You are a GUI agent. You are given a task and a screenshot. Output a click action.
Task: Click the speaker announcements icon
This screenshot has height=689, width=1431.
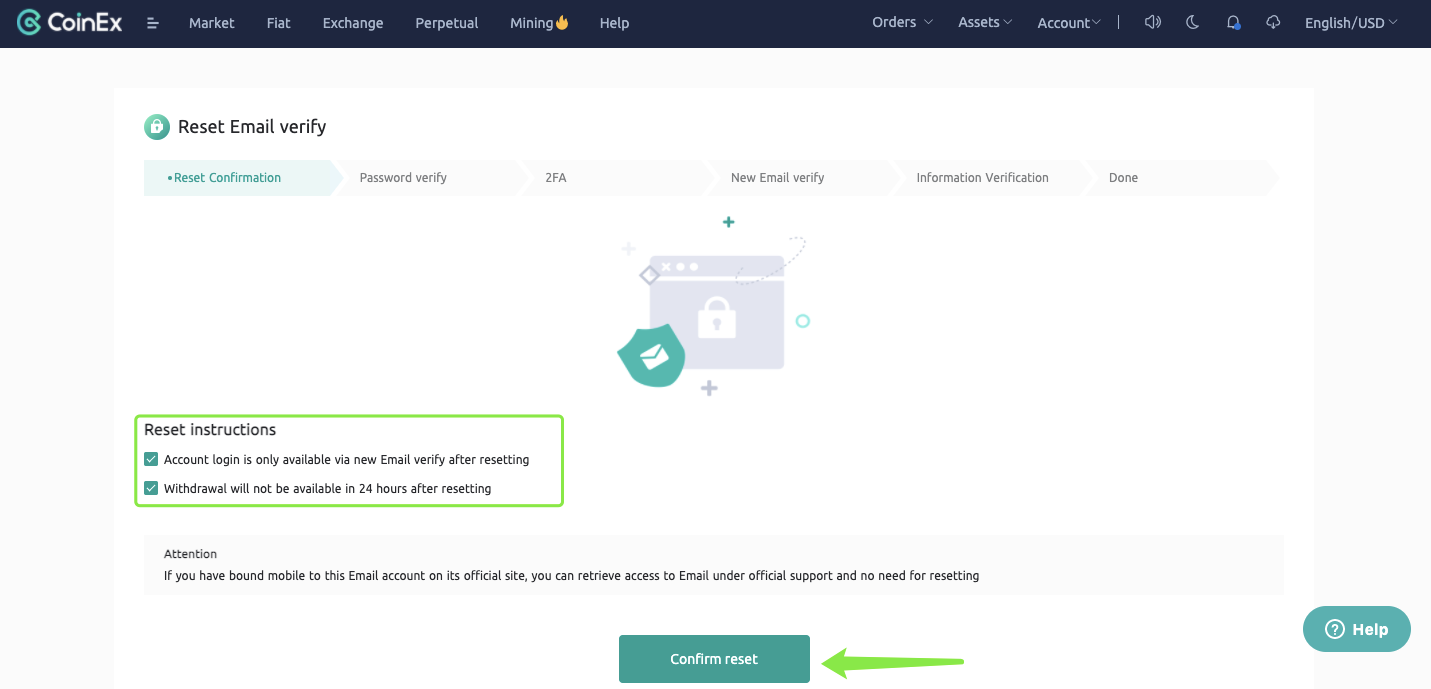(x=1152, y=22)
